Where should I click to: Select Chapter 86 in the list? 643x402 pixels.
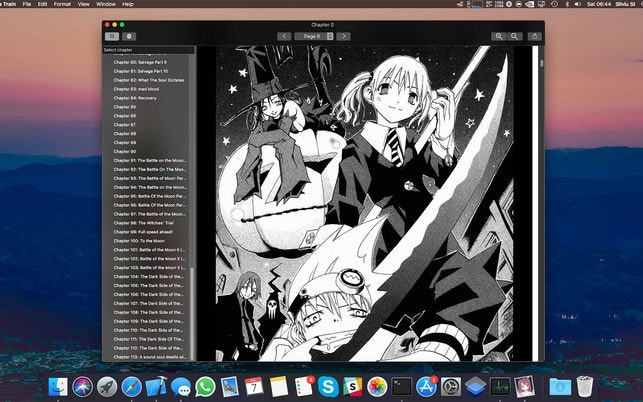(125, 116)
